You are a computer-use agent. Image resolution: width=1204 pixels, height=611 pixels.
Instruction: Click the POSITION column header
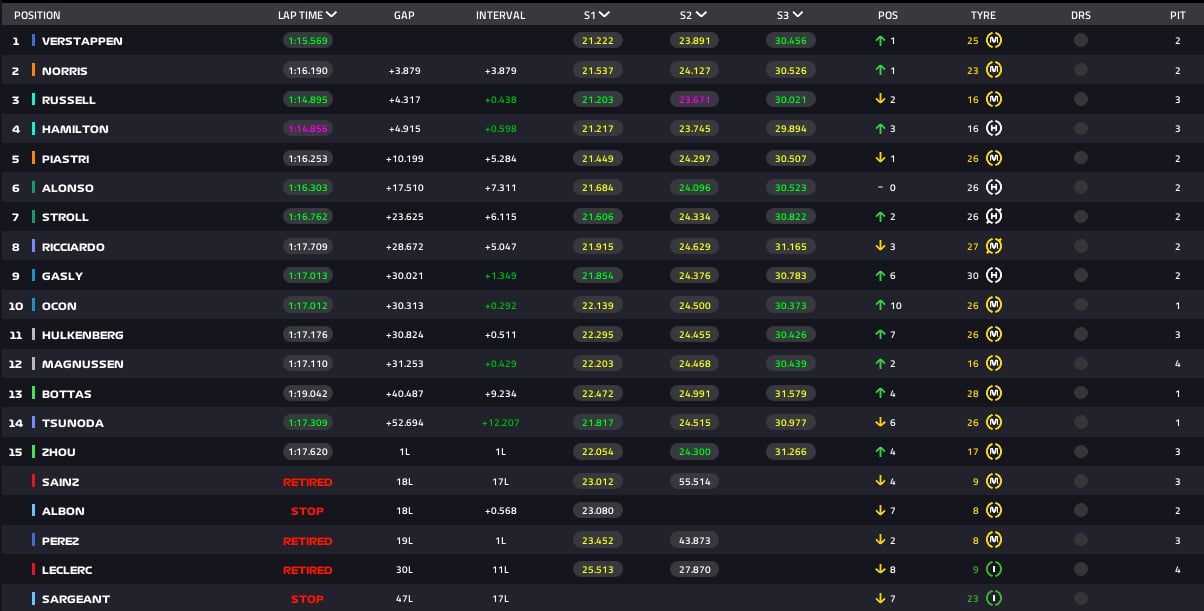[x=37, y=16]
